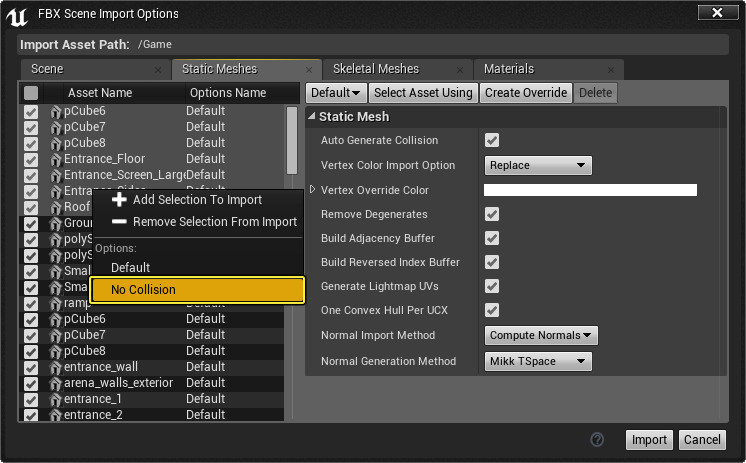Choose No Collision from the context menu
746x463 pixels.
coord(197,290)
